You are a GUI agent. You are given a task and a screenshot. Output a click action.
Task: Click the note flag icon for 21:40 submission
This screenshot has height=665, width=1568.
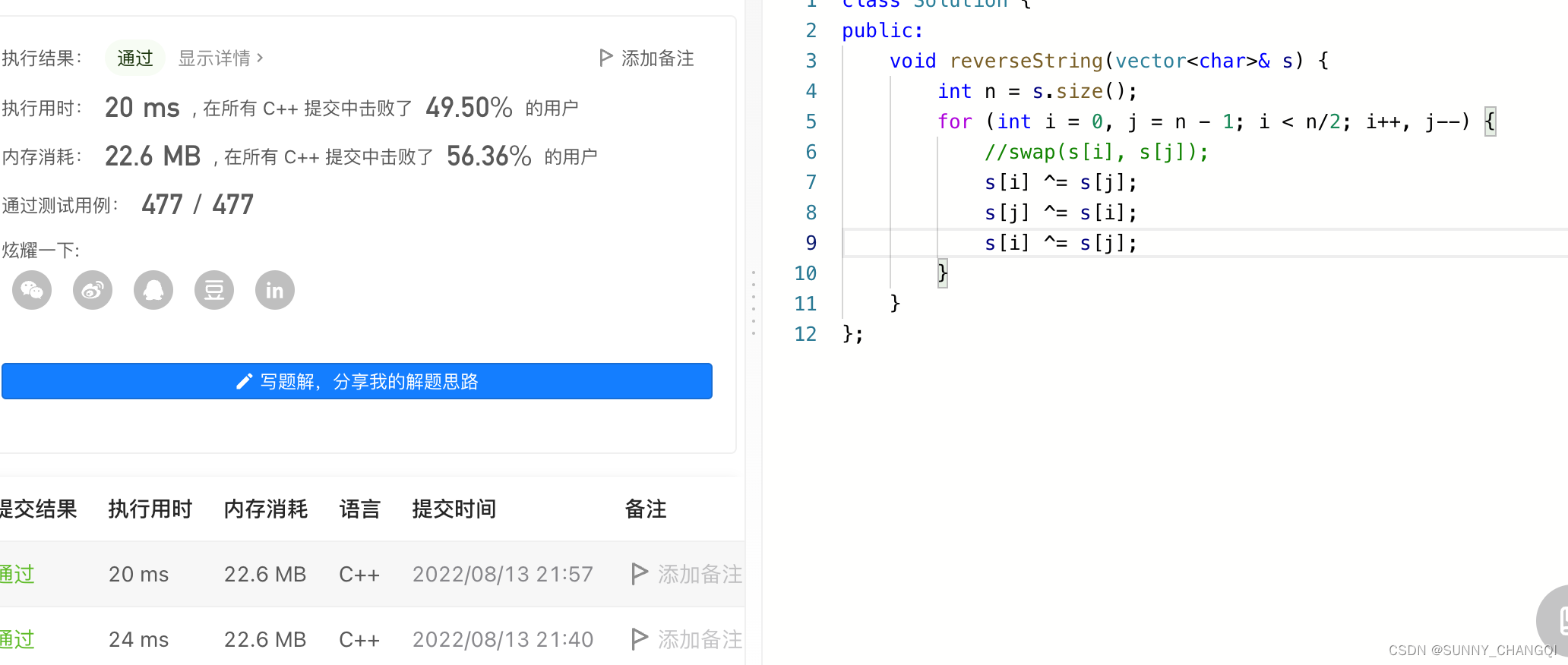click(640, 639)
